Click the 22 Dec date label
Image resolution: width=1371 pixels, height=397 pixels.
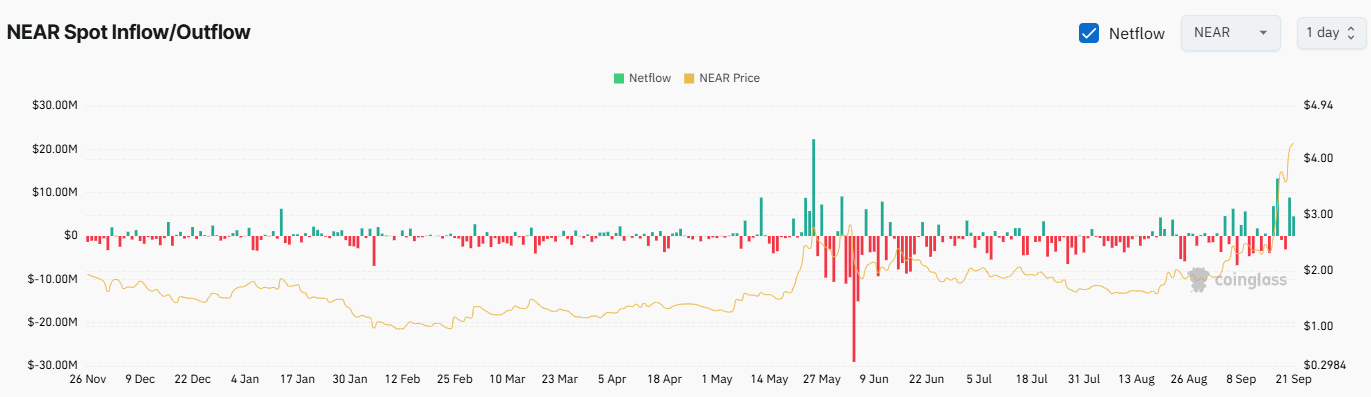click(x=192, y=380)
